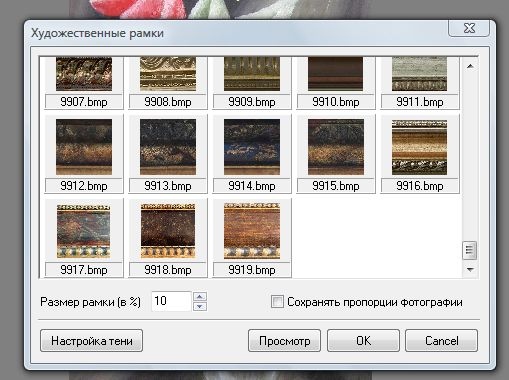This screenshot has width=509, height=380.
Task: Confirm with the OK button
Action: [x=363, y=341]
